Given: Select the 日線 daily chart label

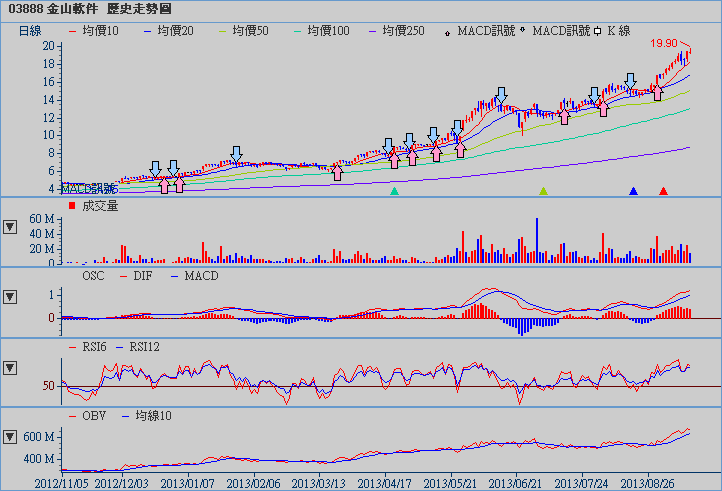Looking at the screenshot, I should [31, 31].
